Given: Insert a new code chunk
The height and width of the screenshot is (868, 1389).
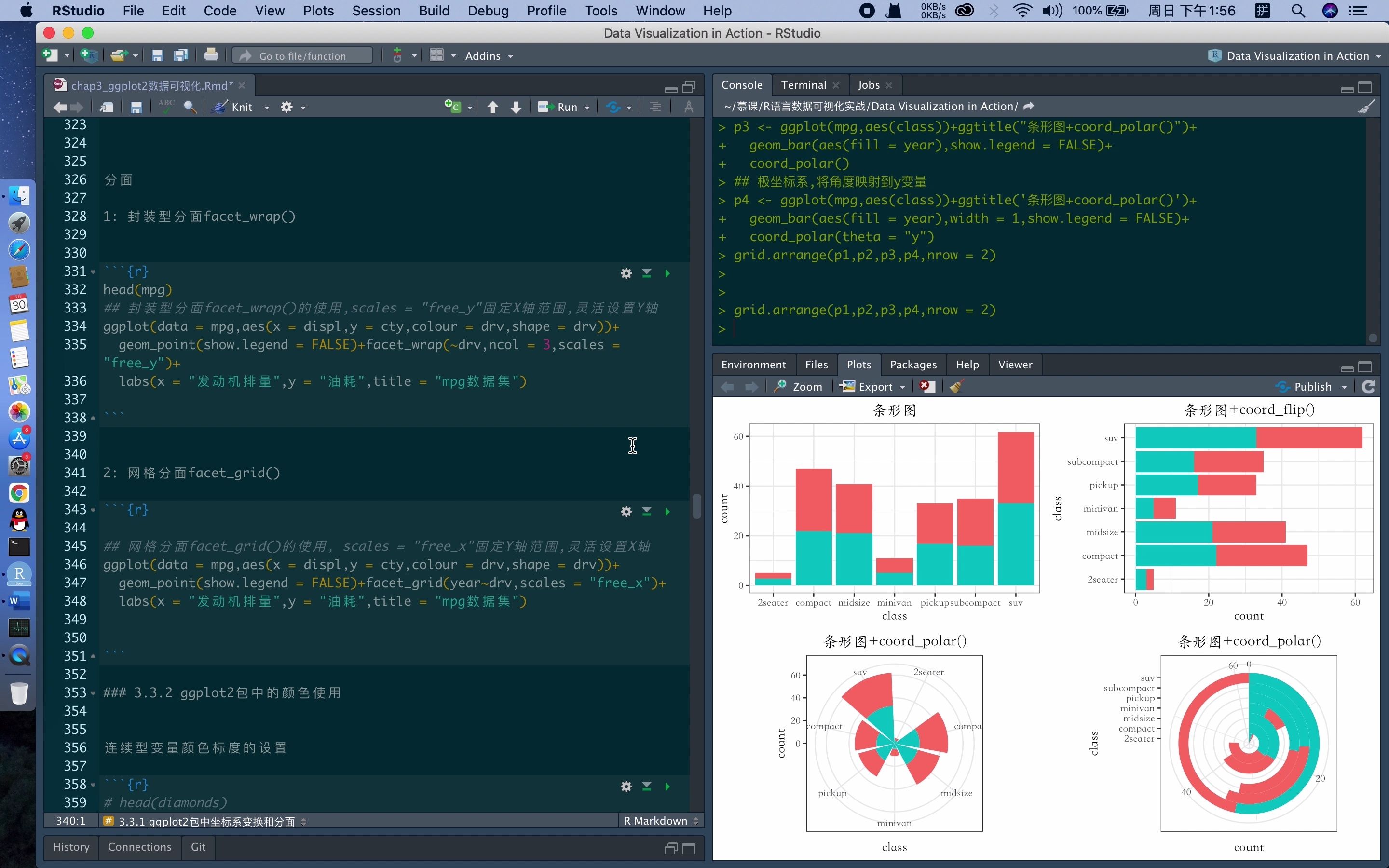Looking at the screenshot, I should pyautogui.click(x=453, y=107).
